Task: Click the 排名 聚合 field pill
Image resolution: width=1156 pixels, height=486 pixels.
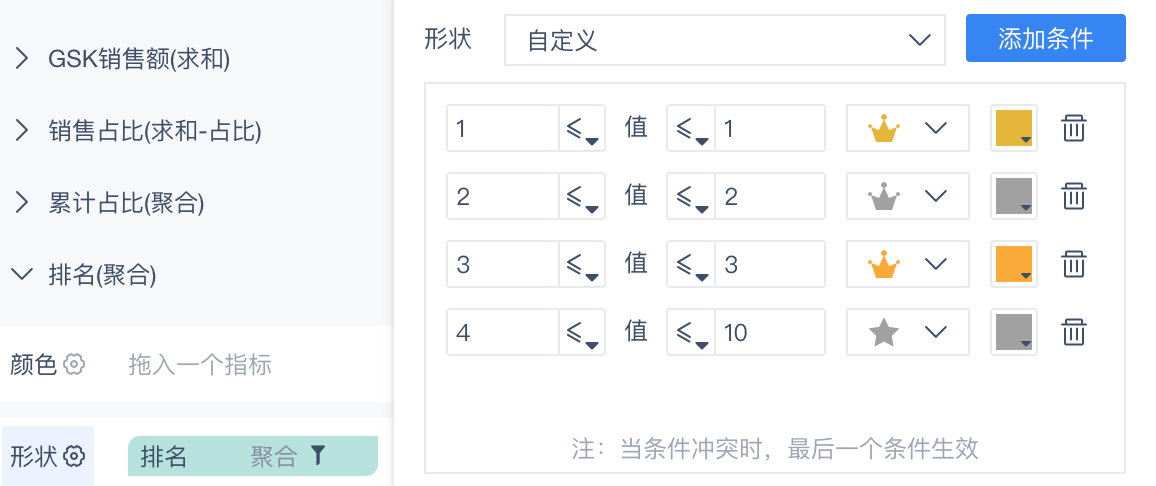Action: point(253,456)
